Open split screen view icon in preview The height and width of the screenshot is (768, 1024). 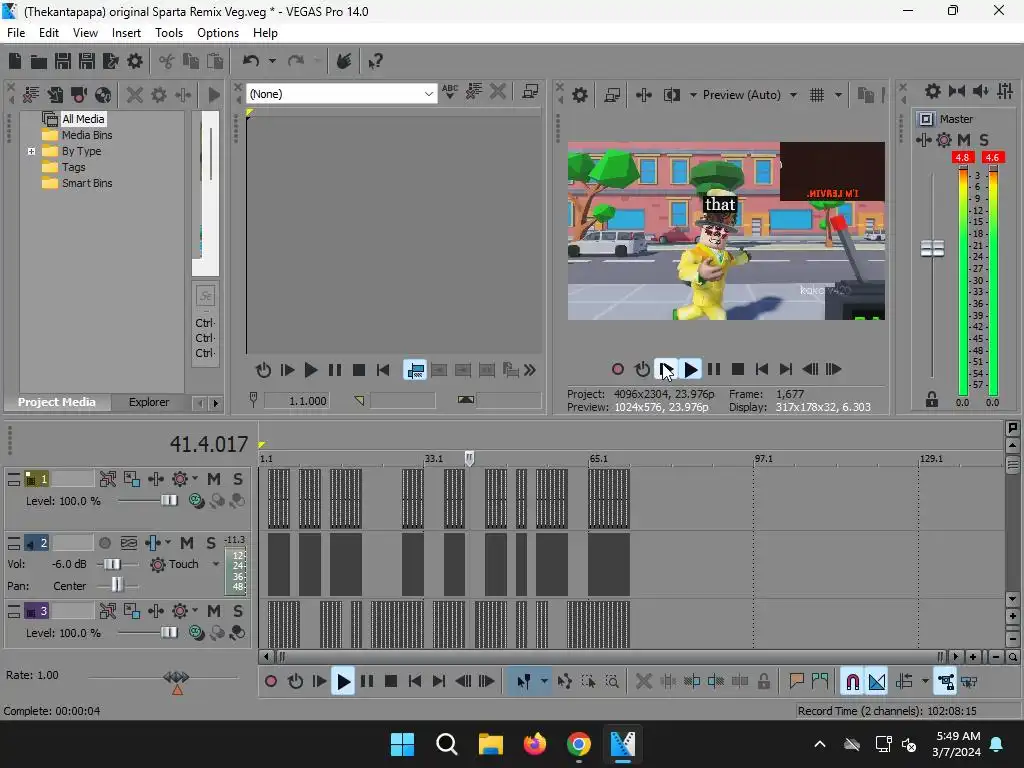click(x=671, y=95)
